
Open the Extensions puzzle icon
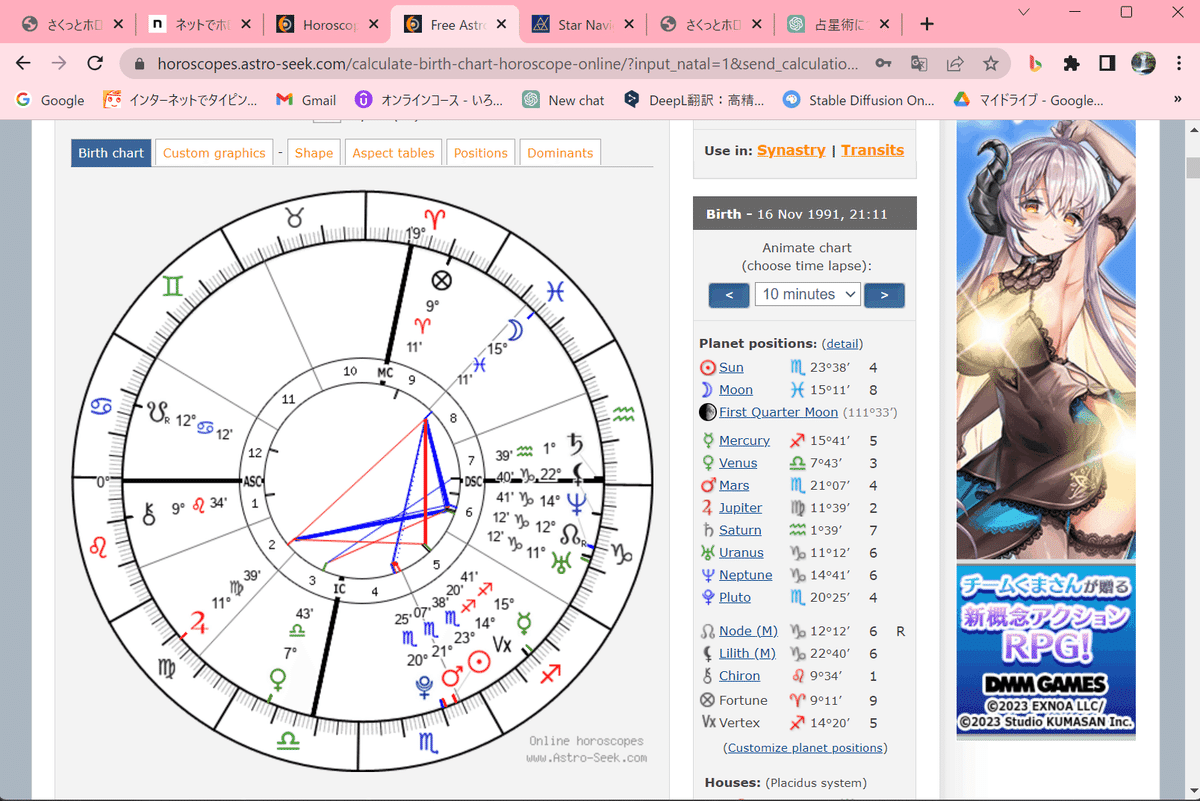pos(1071,63)
